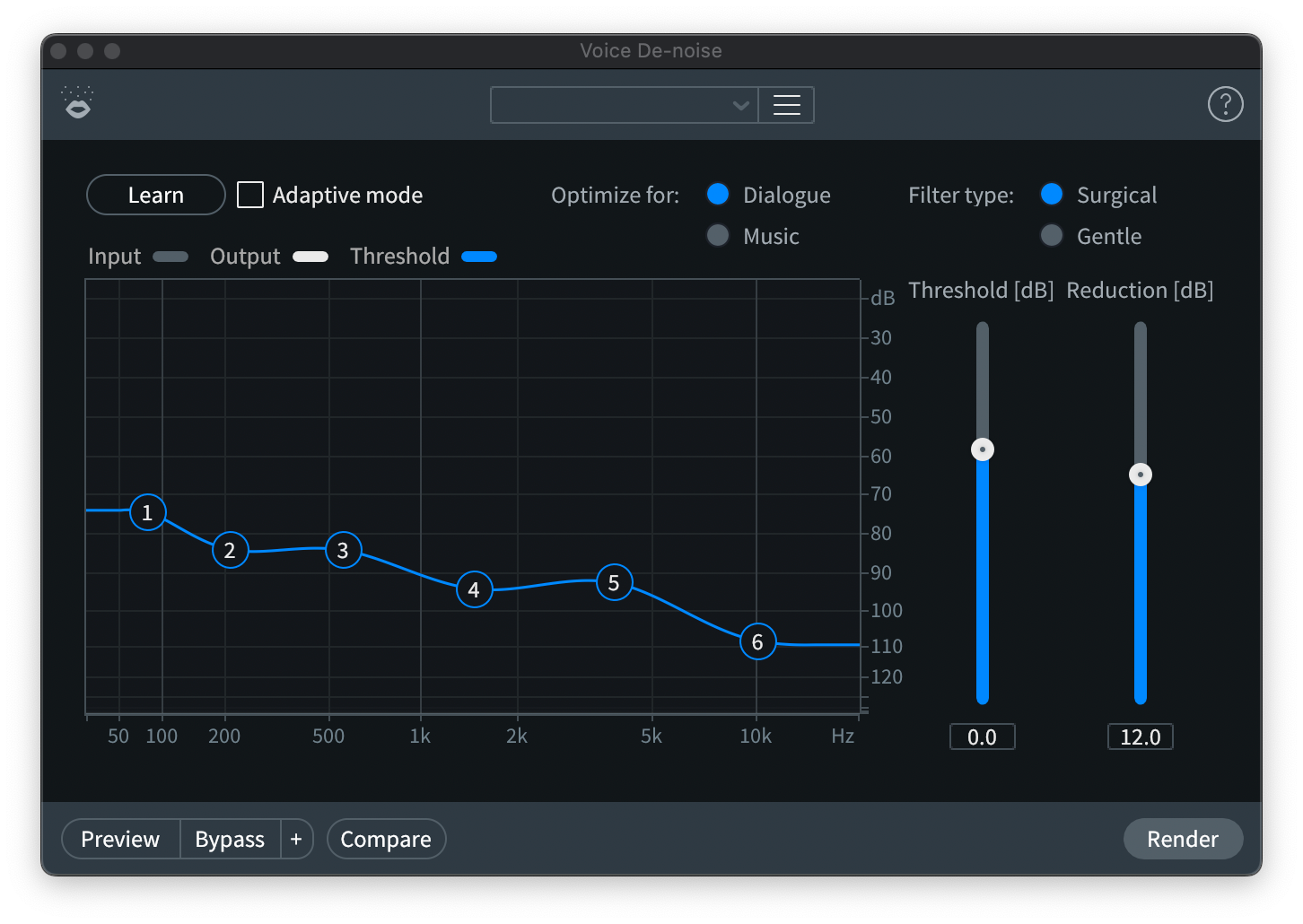Expand the preset dropdown chevron
Image resolution: width=1303 pixels, height=924 pixels.
pyautogui.click(x=740, y=105)
